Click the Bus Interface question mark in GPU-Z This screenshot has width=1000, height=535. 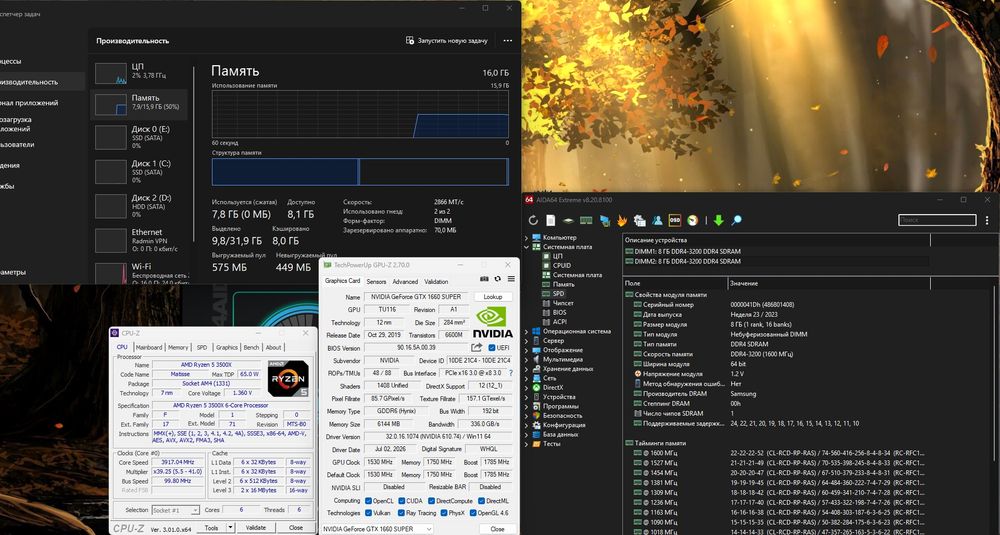click(x=511, y=373)
